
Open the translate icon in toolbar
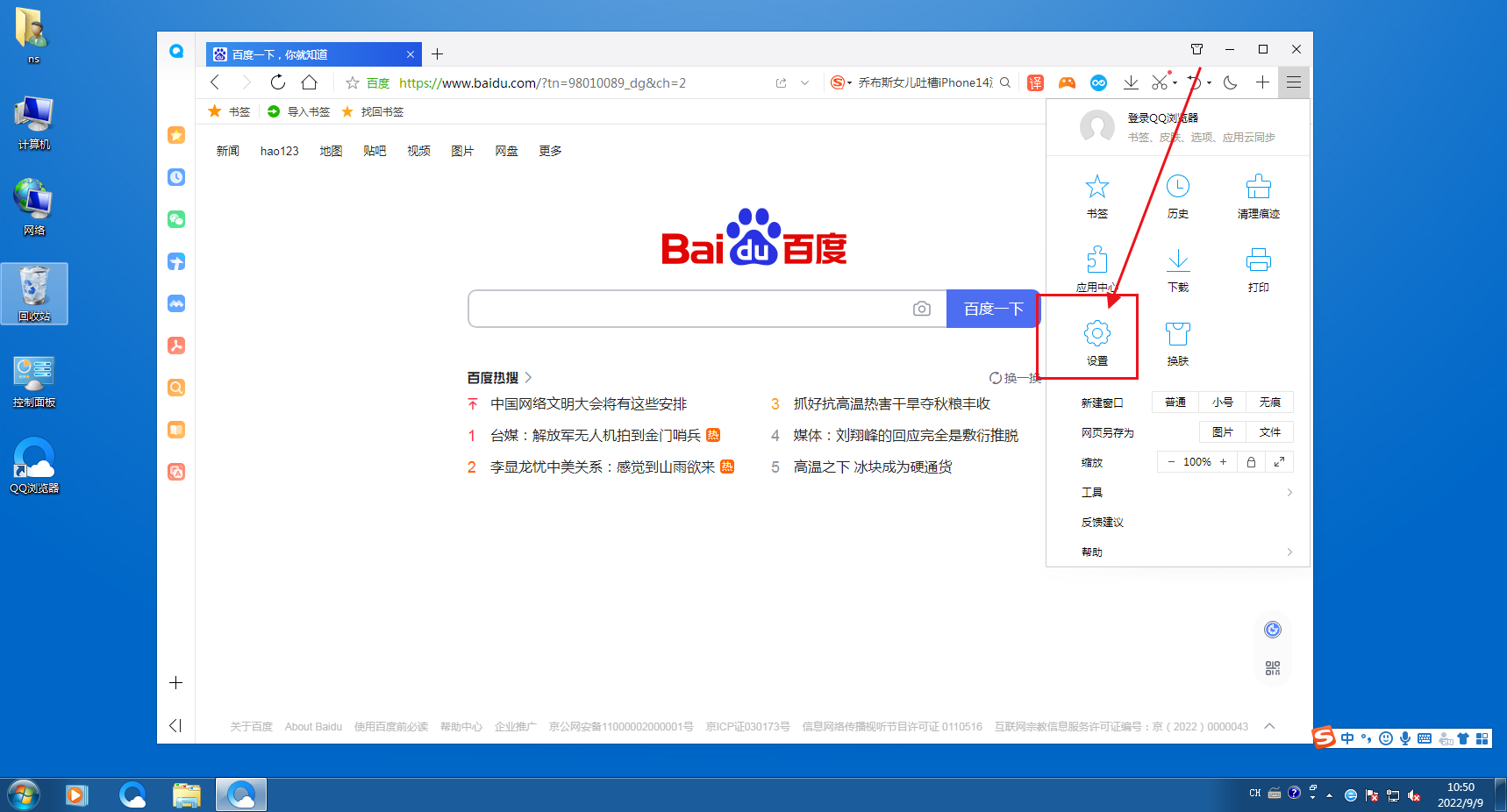coord(1036,82)
